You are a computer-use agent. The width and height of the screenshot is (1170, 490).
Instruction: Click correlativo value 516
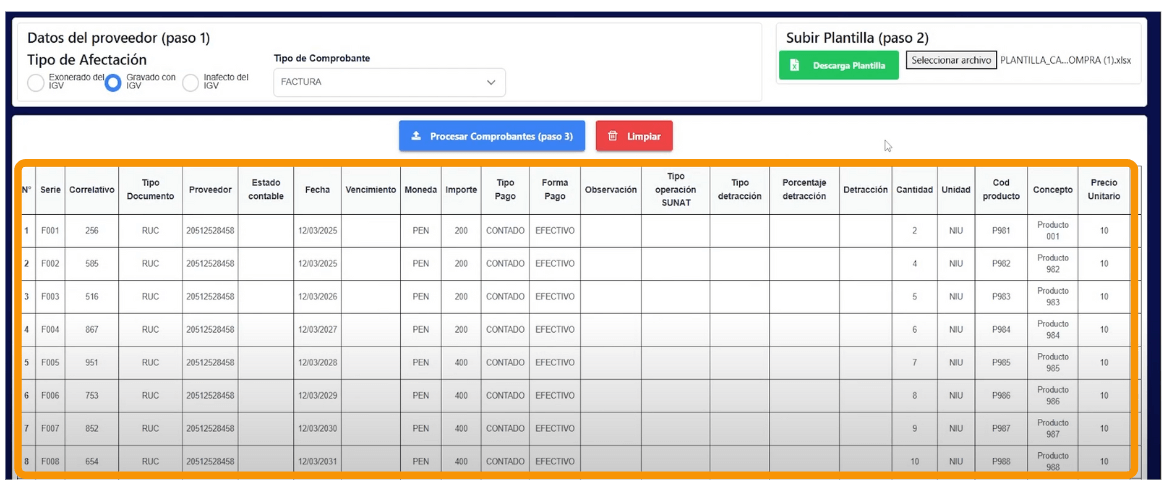tap(92, 297)
